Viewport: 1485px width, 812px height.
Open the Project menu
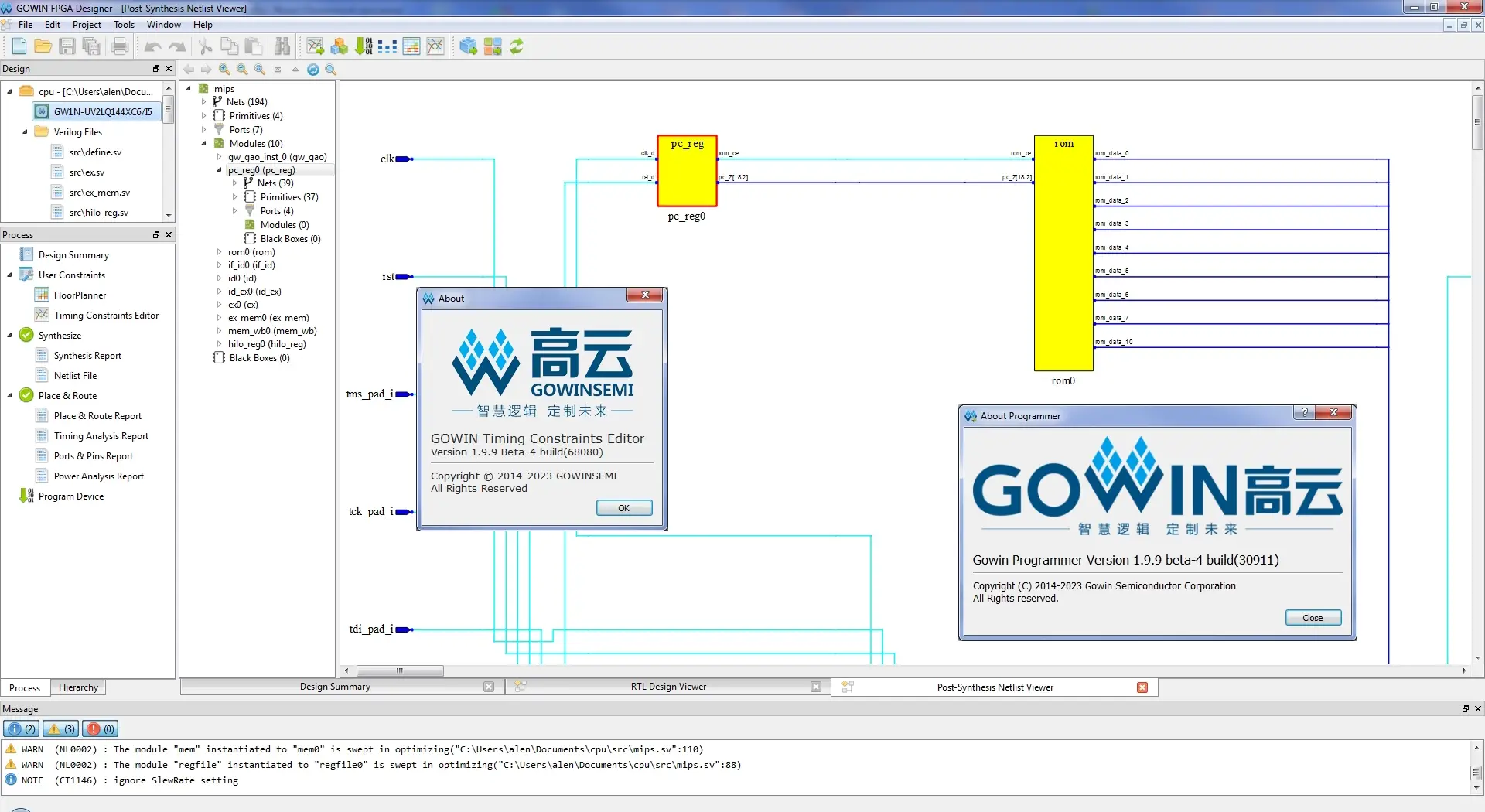click(87, 25)
